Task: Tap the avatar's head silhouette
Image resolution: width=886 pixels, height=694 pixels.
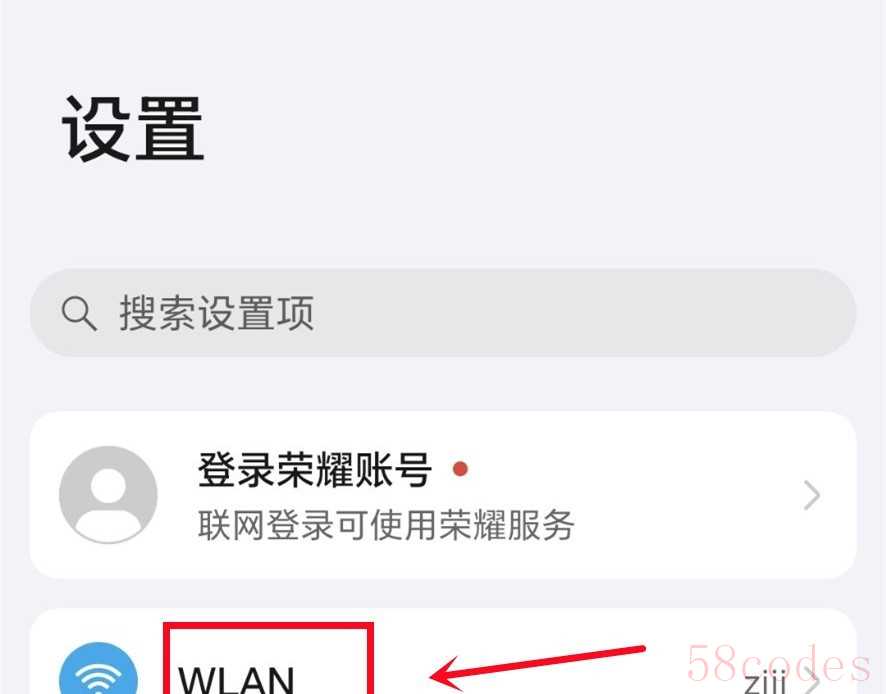Action: (x=108, y=485)
